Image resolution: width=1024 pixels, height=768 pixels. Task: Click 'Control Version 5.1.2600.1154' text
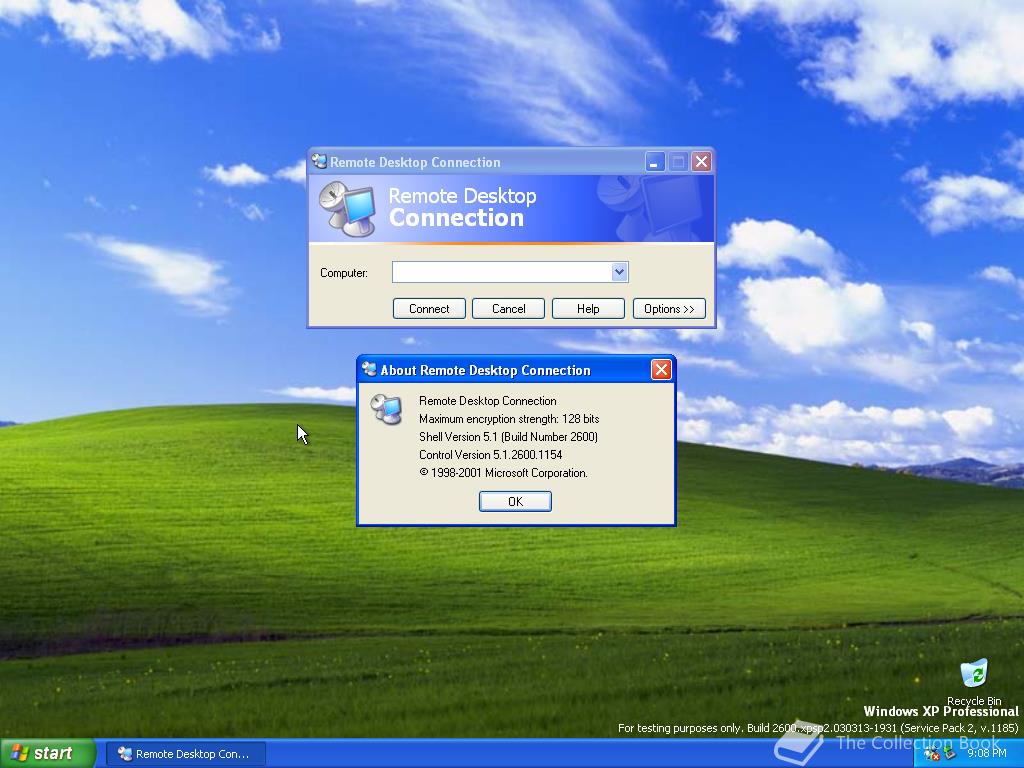tap(490, 455)
